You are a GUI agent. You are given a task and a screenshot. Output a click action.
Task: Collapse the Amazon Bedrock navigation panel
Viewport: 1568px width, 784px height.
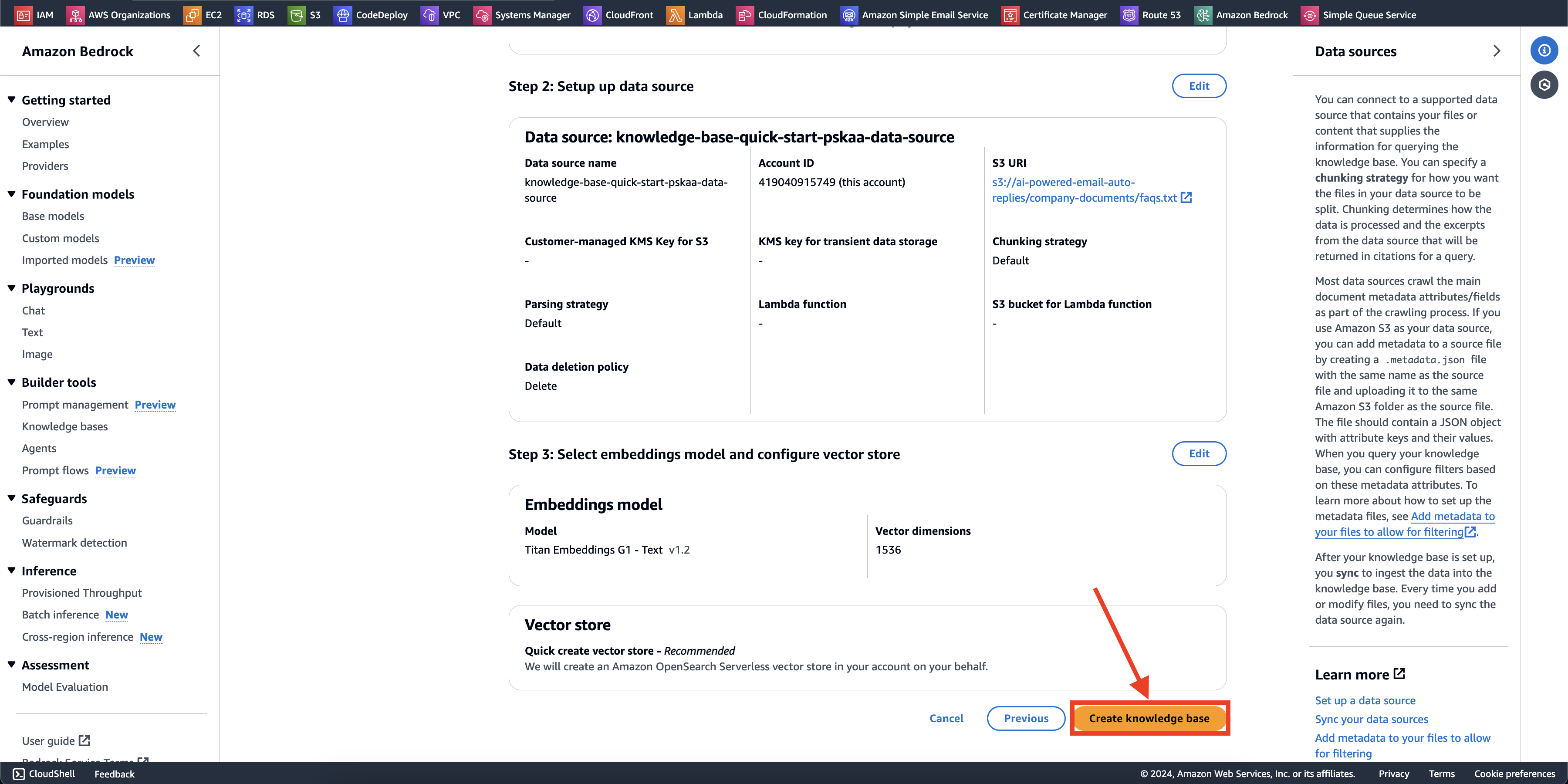[196, 51]
